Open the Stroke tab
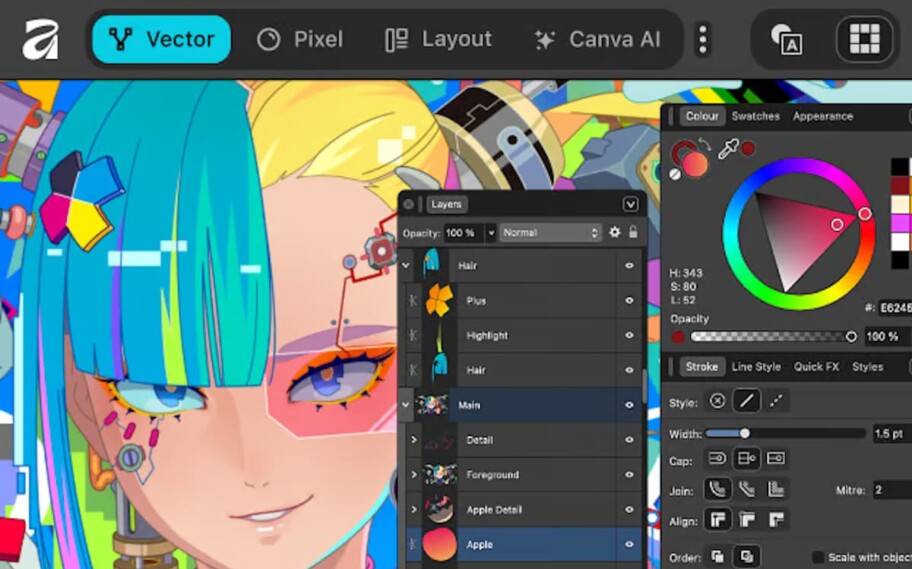This screenshot has width=912, height=569. 701,367
